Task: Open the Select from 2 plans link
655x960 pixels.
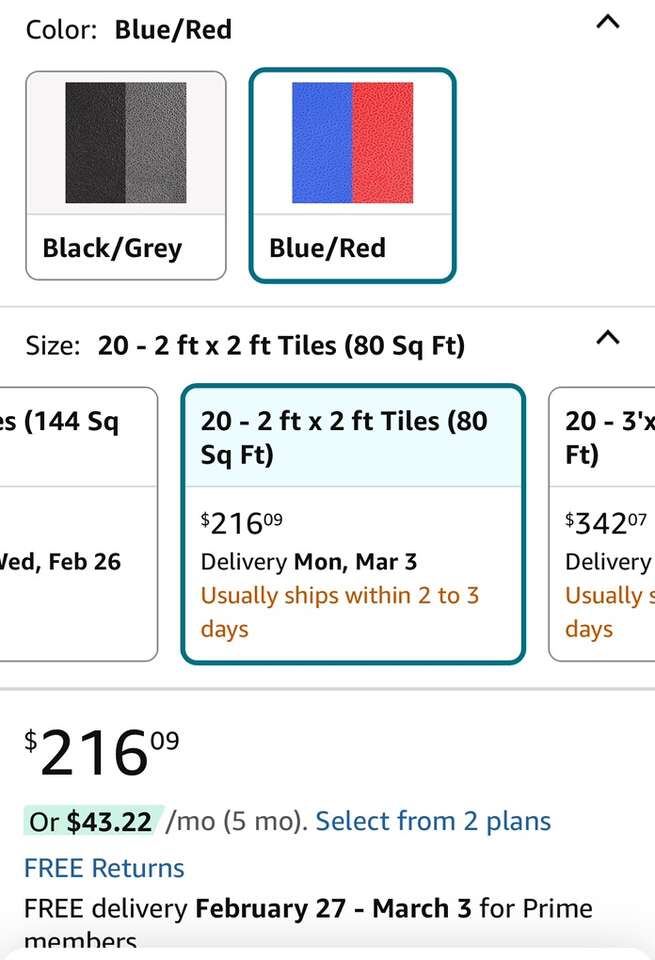Action: [433, 822]
